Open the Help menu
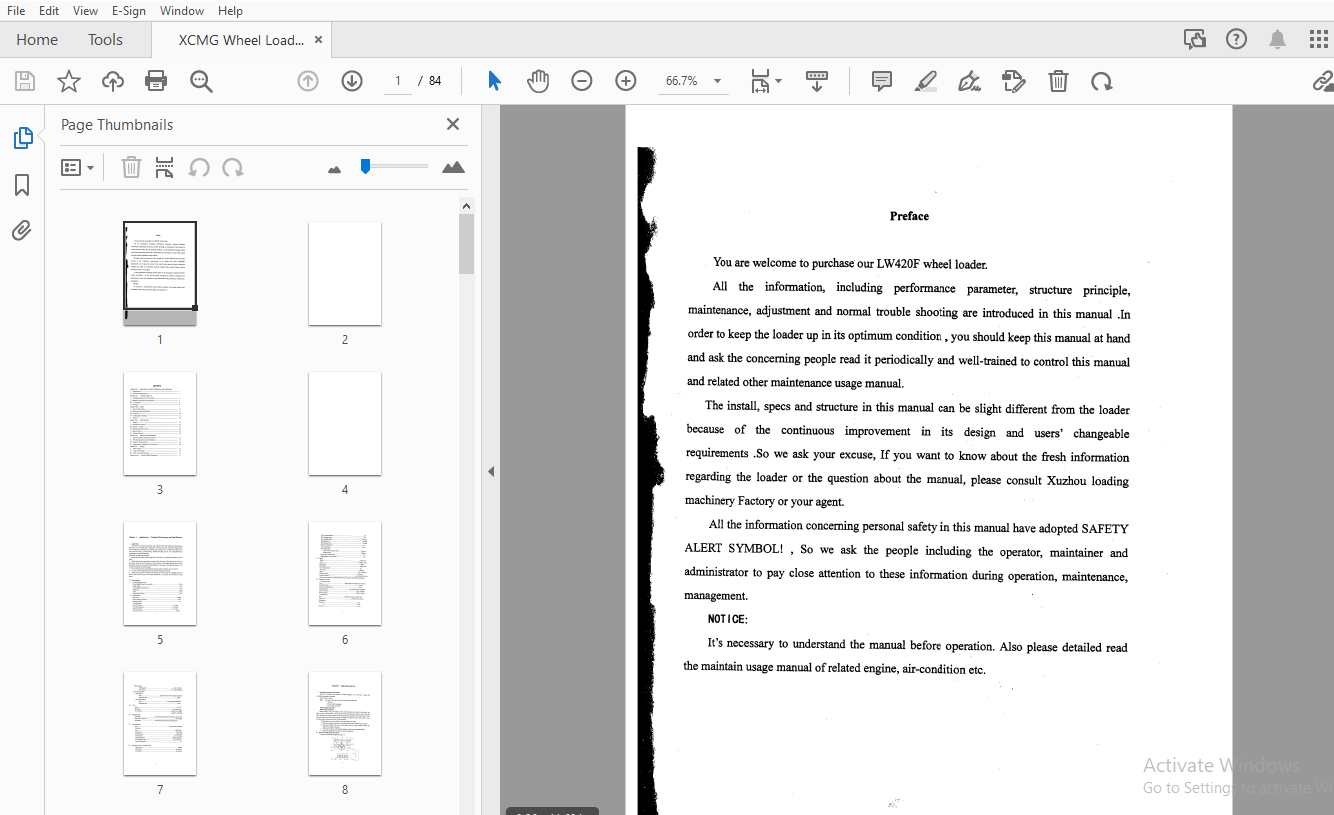The height and width of the screenshot is (815, 1334). [x=230, y=10]
